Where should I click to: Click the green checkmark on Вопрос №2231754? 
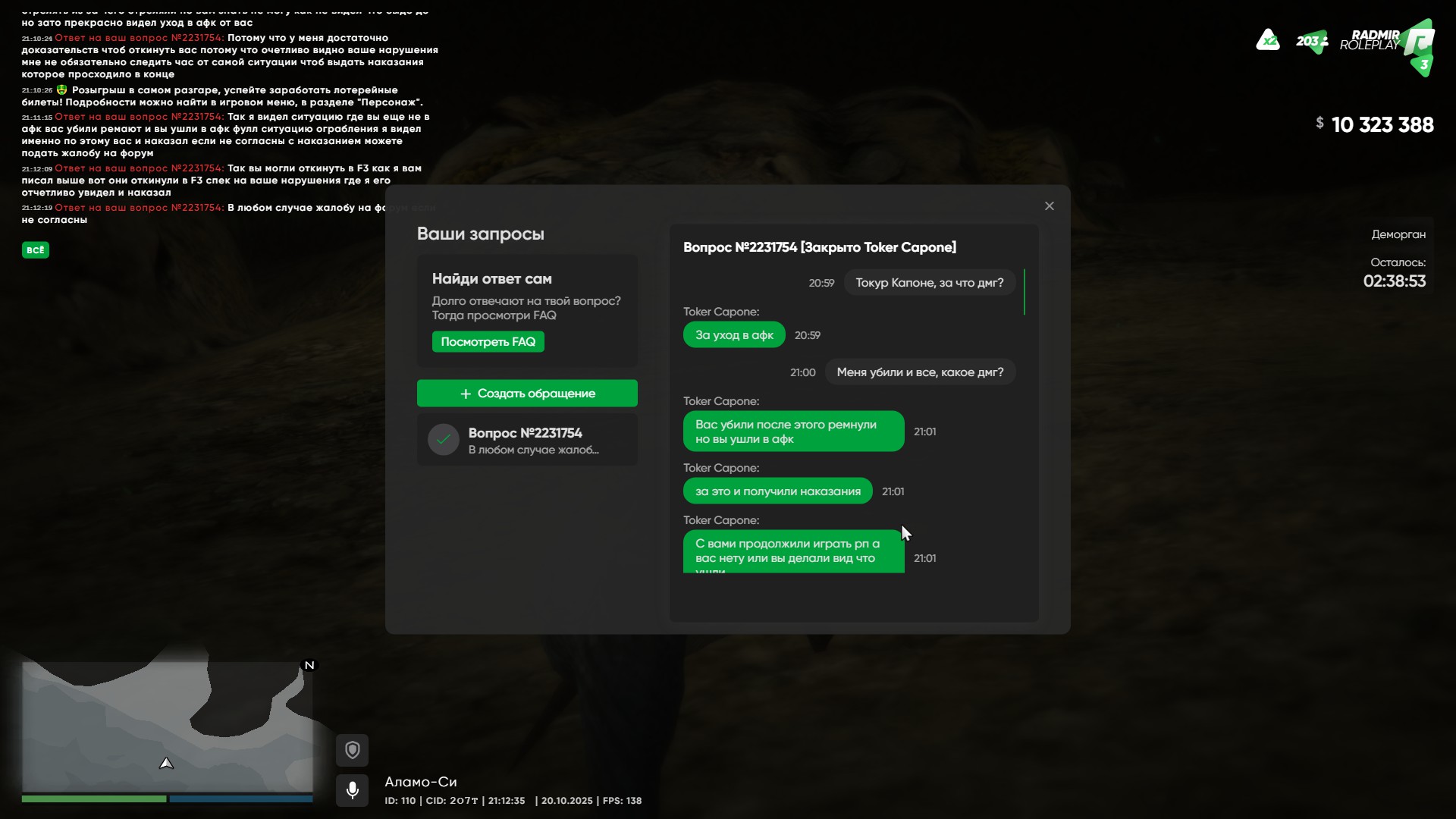pos(444,440)
